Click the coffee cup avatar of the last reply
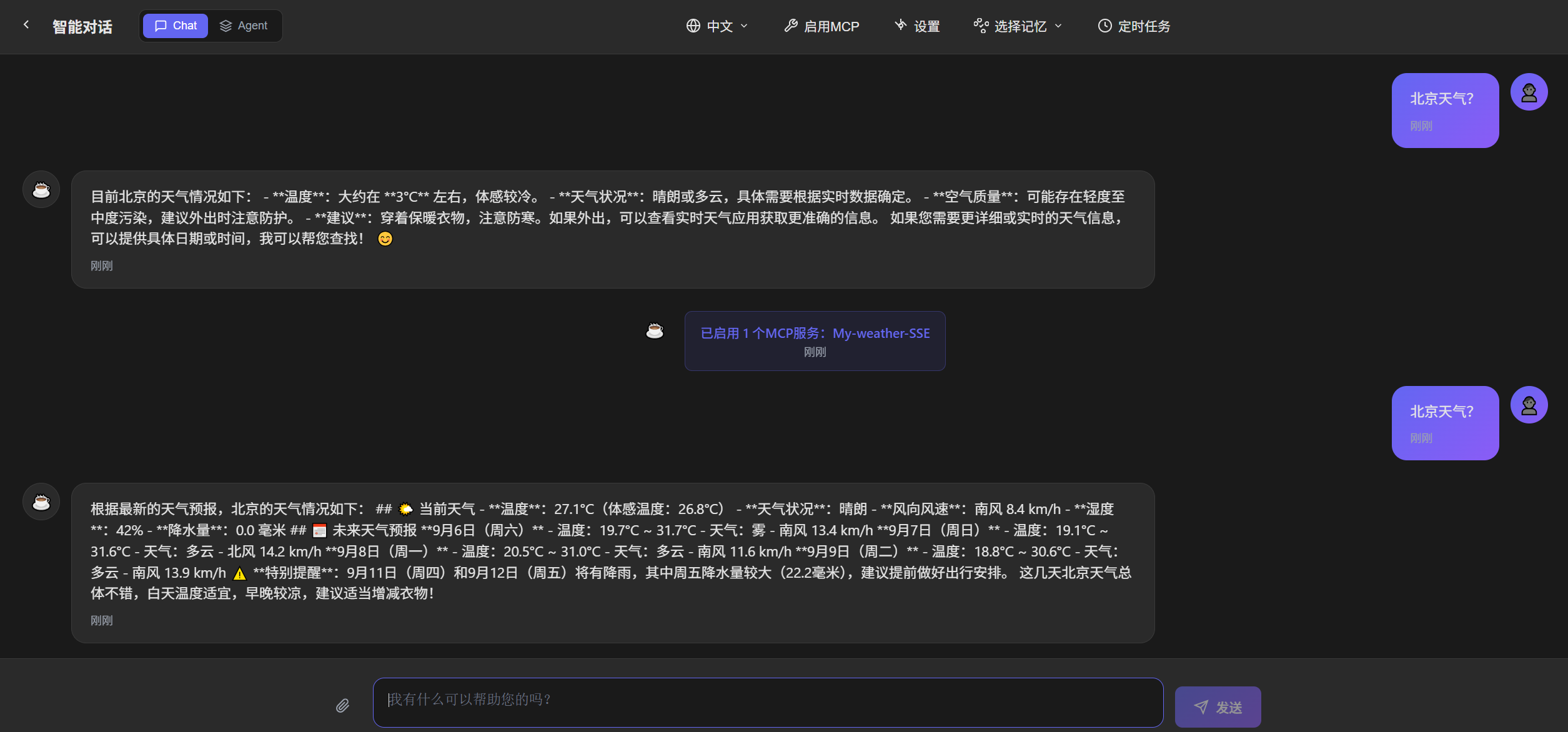 tap(41, 502)
